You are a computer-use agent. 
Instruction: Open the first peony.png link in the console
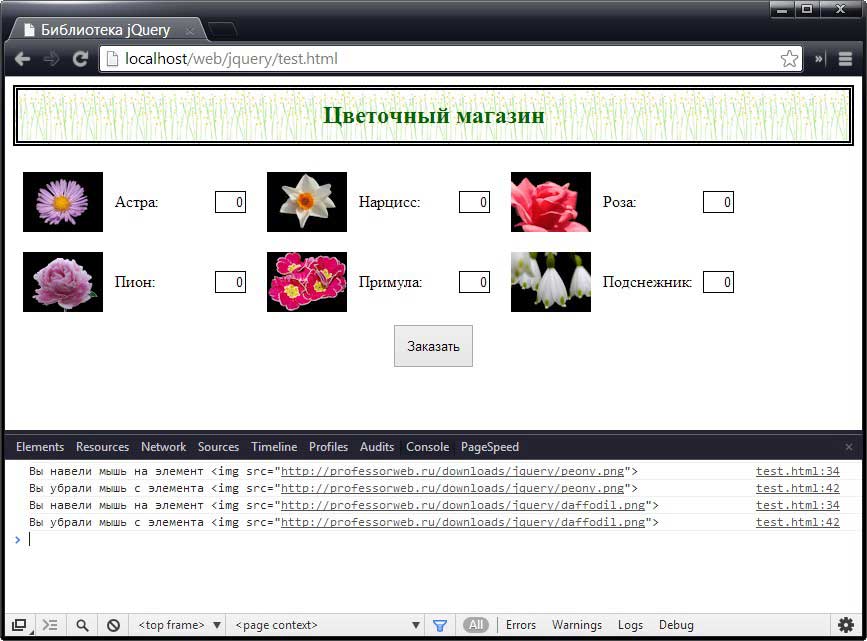point(452,472)
